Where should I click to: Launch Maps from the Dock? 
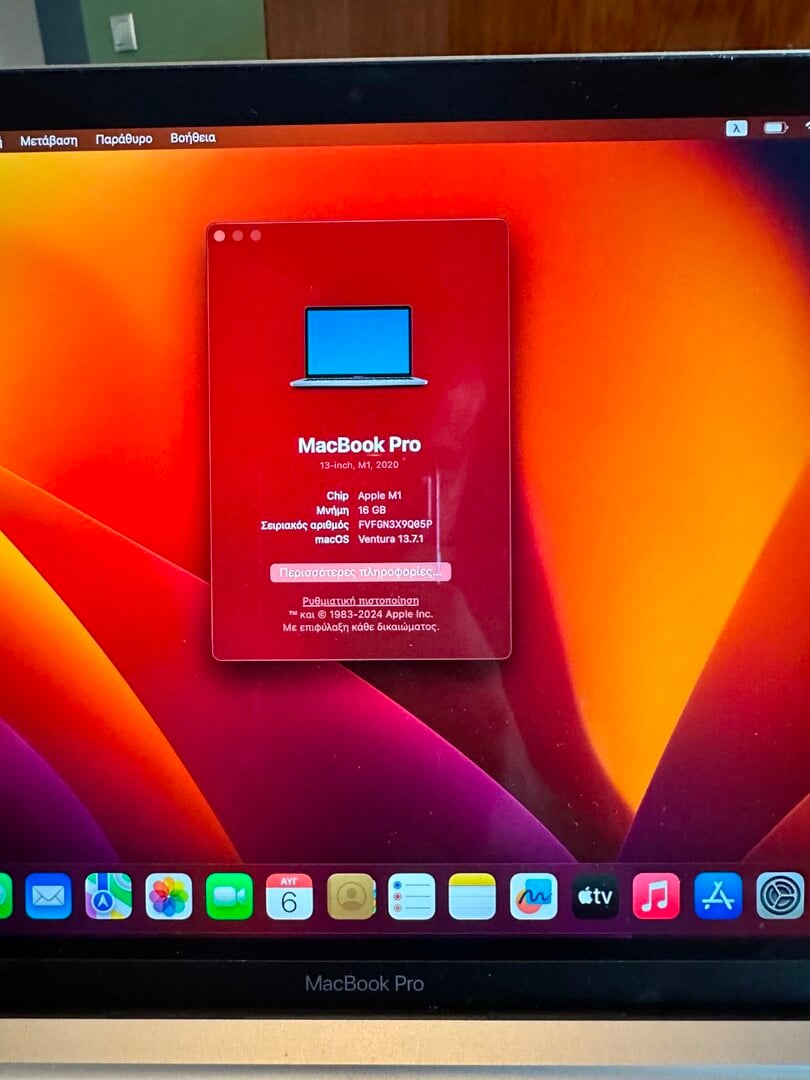click(x=108, y=896)
